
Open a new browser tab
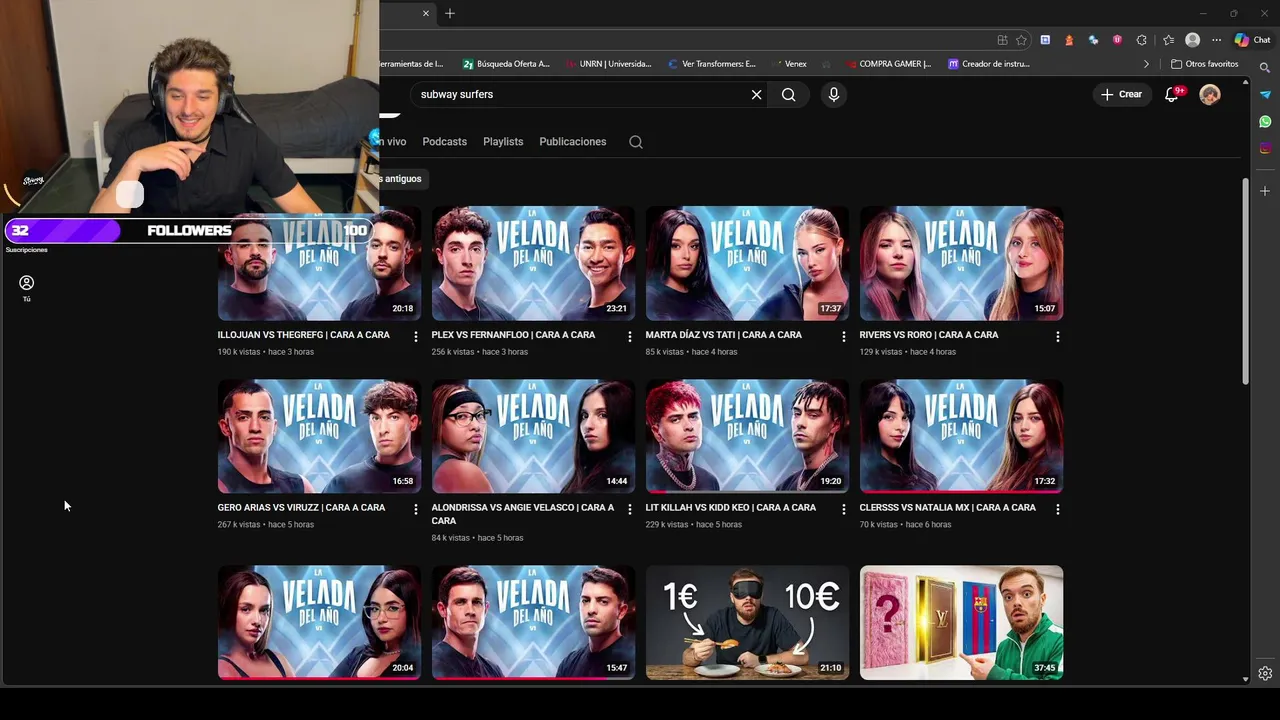[450, 13]
